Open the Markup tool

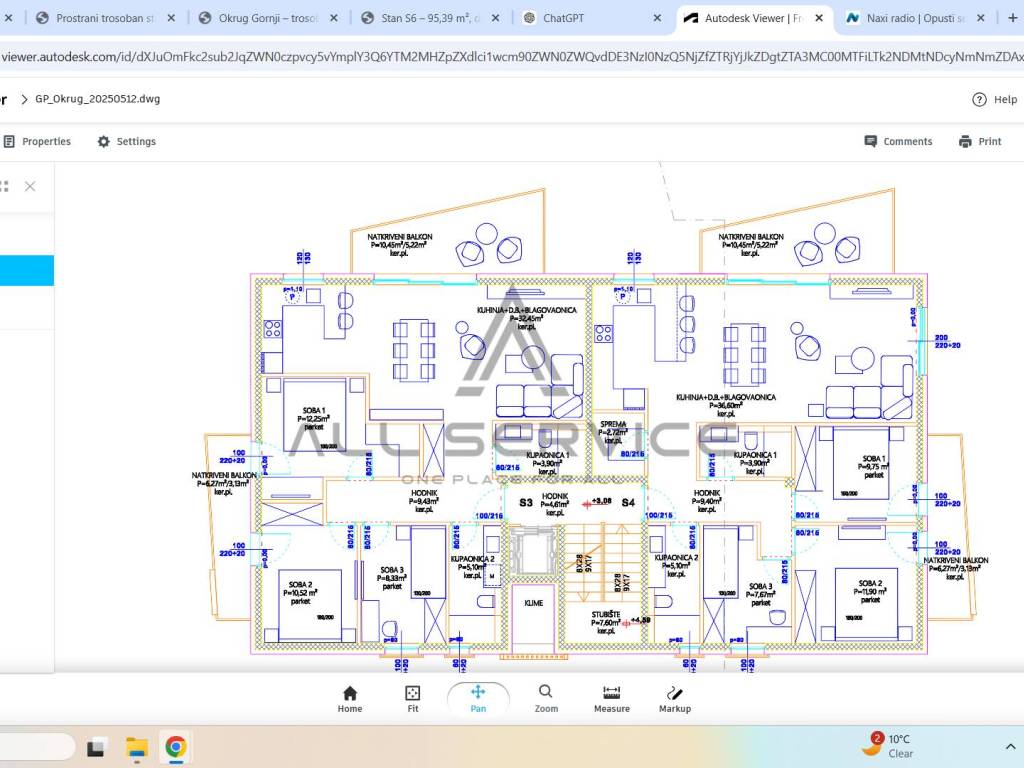pos(674,699)
